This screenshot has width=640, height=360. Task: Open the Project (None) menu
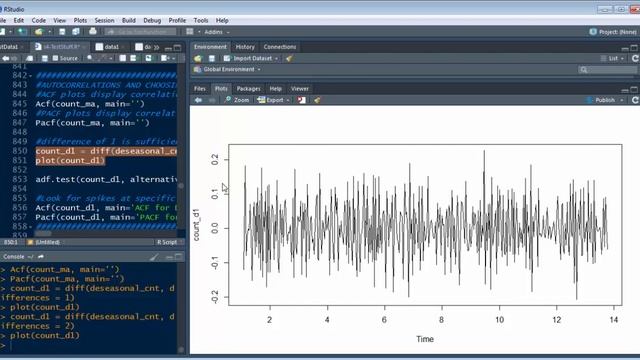tap(613, 32)
